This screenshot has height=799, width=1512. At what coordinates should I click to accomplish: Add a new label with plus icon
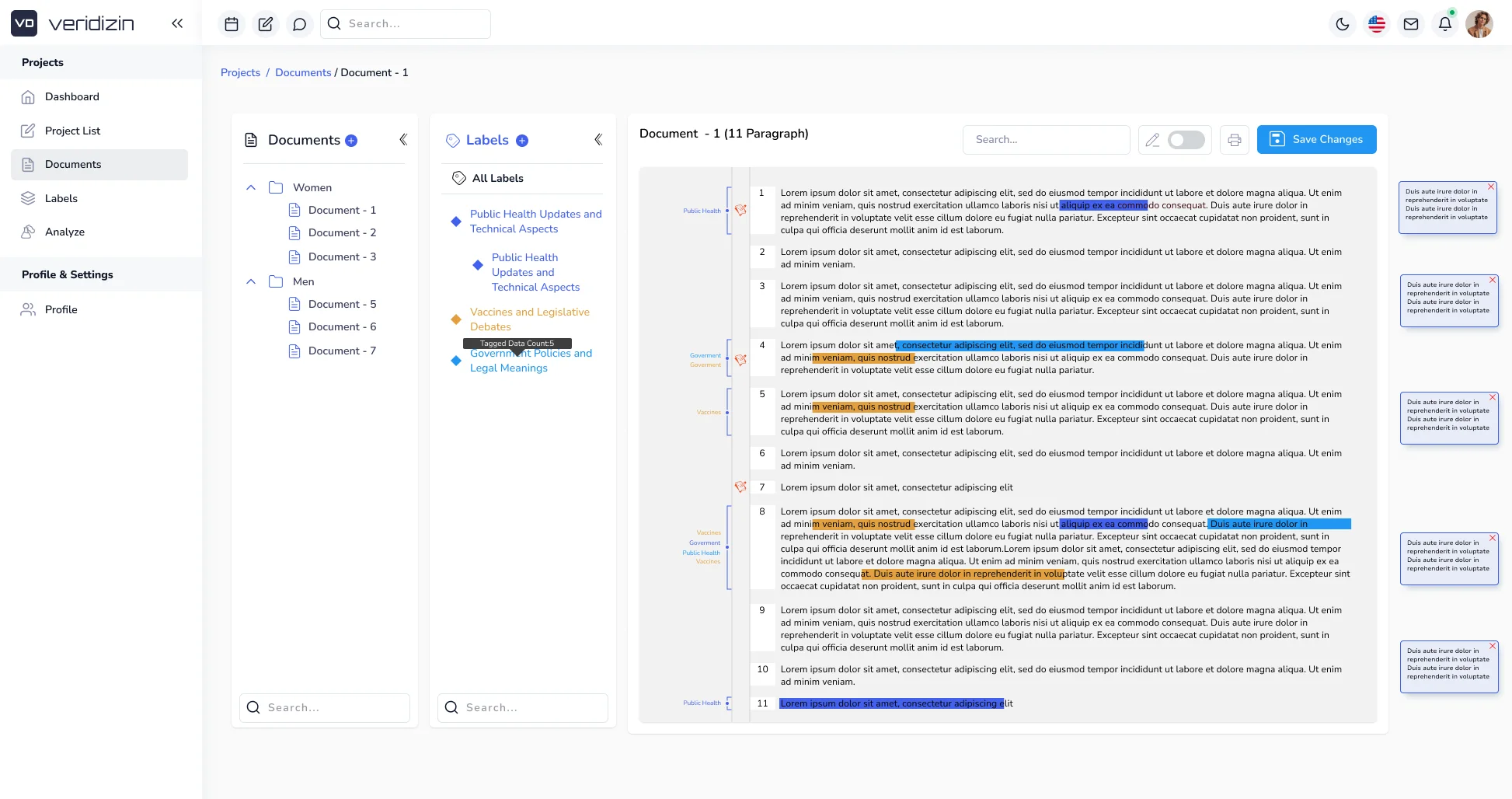[522, 141]
